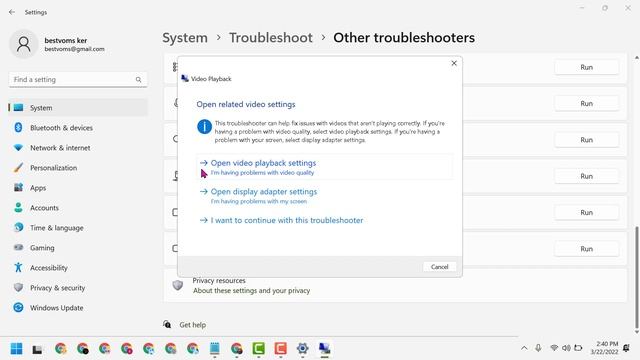Navigate to System breadcrumb

[x=185, y=38]
